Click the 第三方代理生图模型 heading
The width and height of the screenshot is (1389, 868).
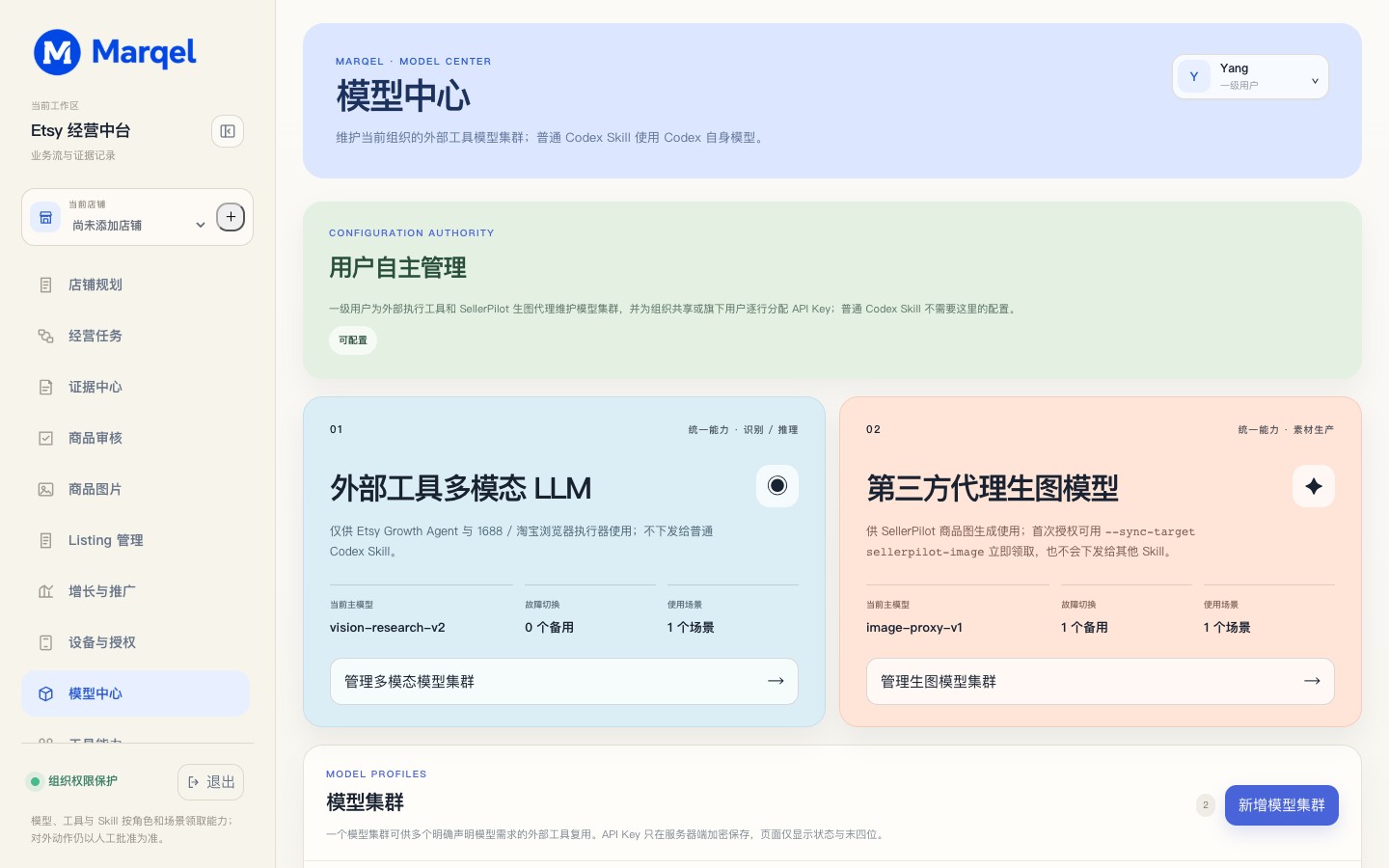(993, 488)
